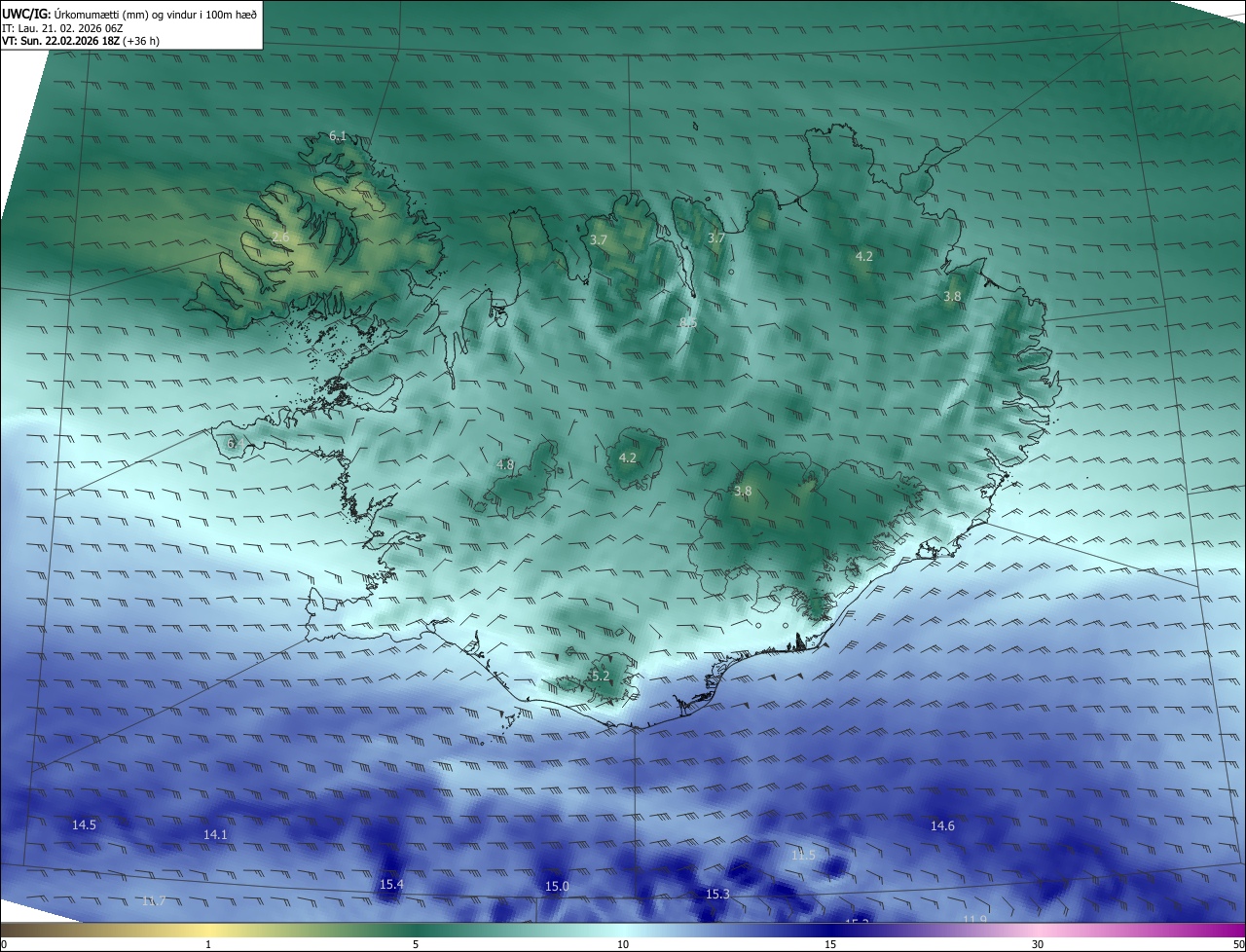Click the 3.8 label on the large southeastern glacier
Image resolution: width=1246 pixels, height=952 pixels.
743,492
